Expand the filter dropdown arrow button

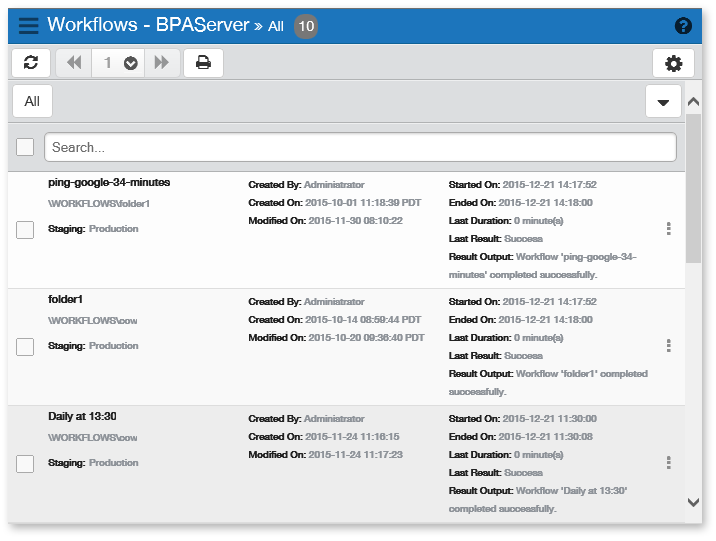pyautogui.click(x=663, y=102)
